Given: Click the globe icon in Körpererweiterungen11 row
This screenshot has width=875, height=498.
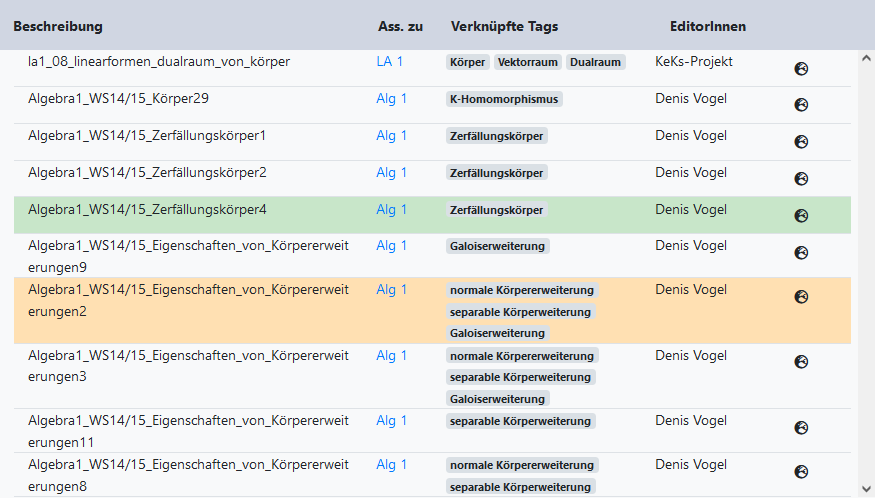Looking at the screenshot, I should 801,428.
